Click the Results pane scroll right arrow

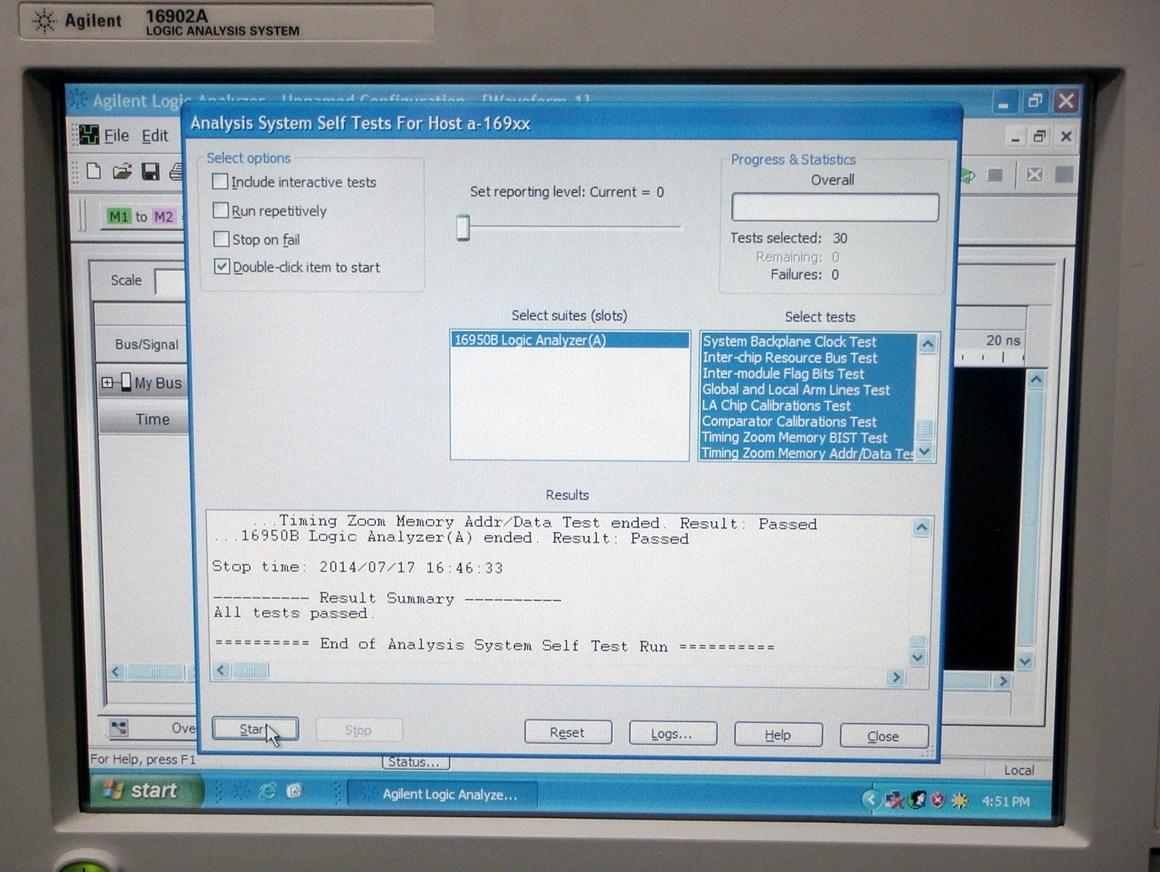897,677
